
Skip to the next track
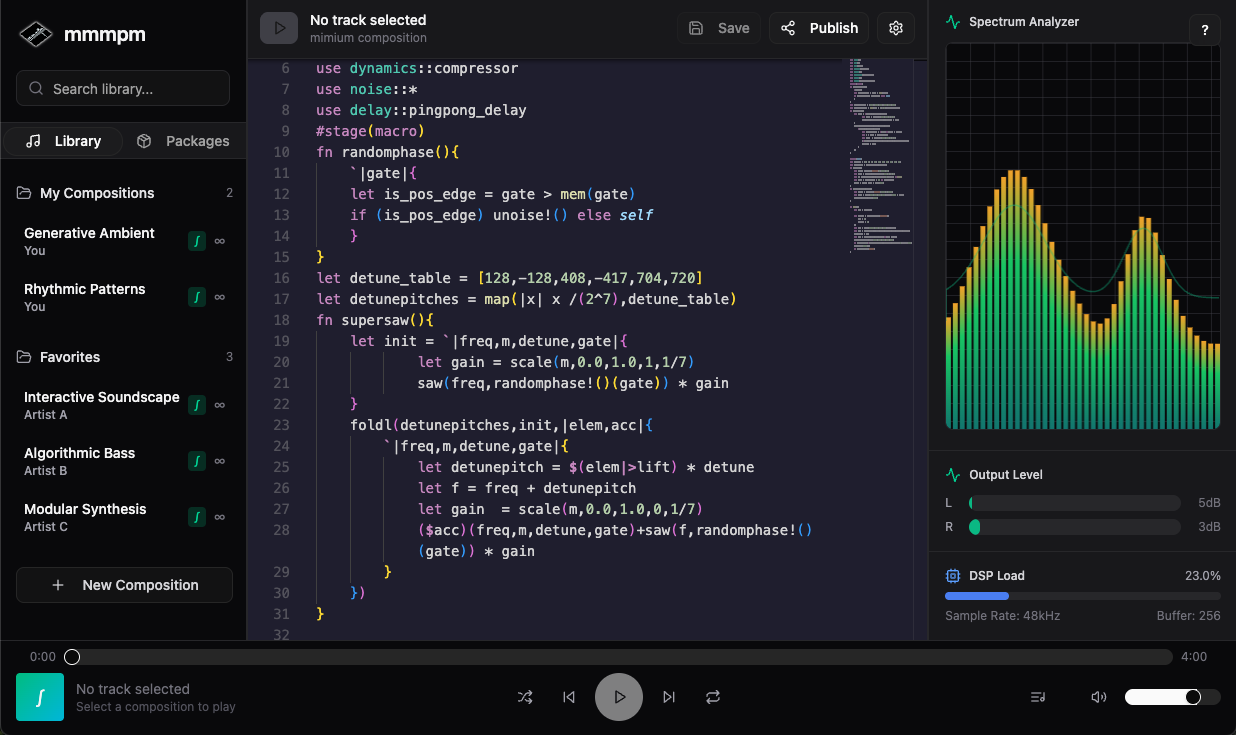669,697
